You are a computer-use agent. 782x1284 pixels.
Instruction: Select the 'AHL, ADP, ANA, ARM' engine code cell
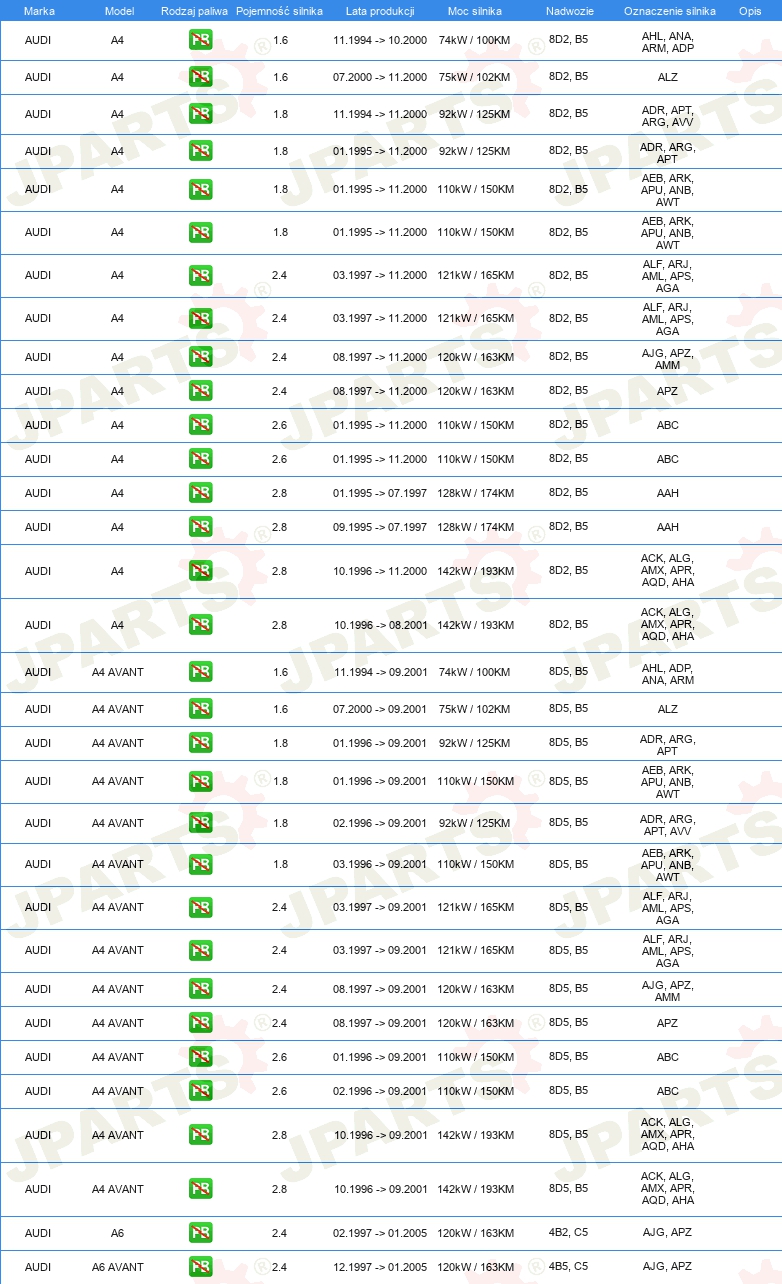pos(668,674)
